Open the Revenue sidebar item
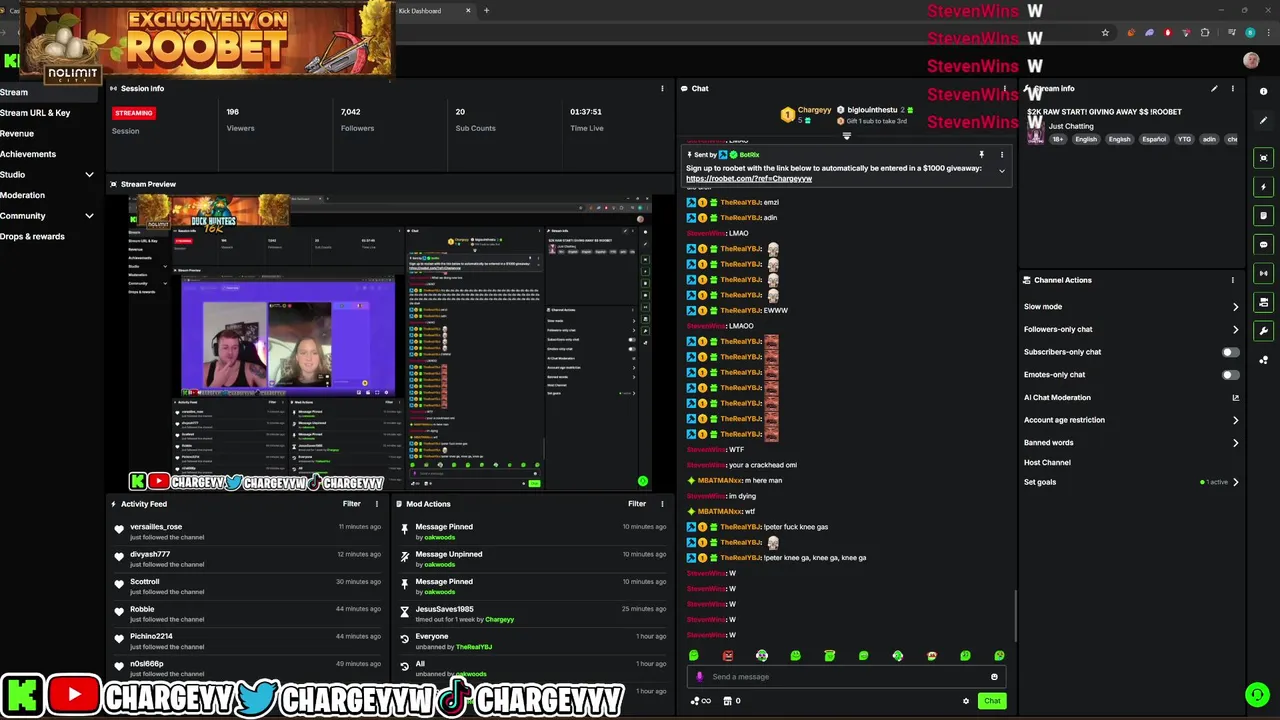Screen dimensions: 1280x720 coord(17,133)
